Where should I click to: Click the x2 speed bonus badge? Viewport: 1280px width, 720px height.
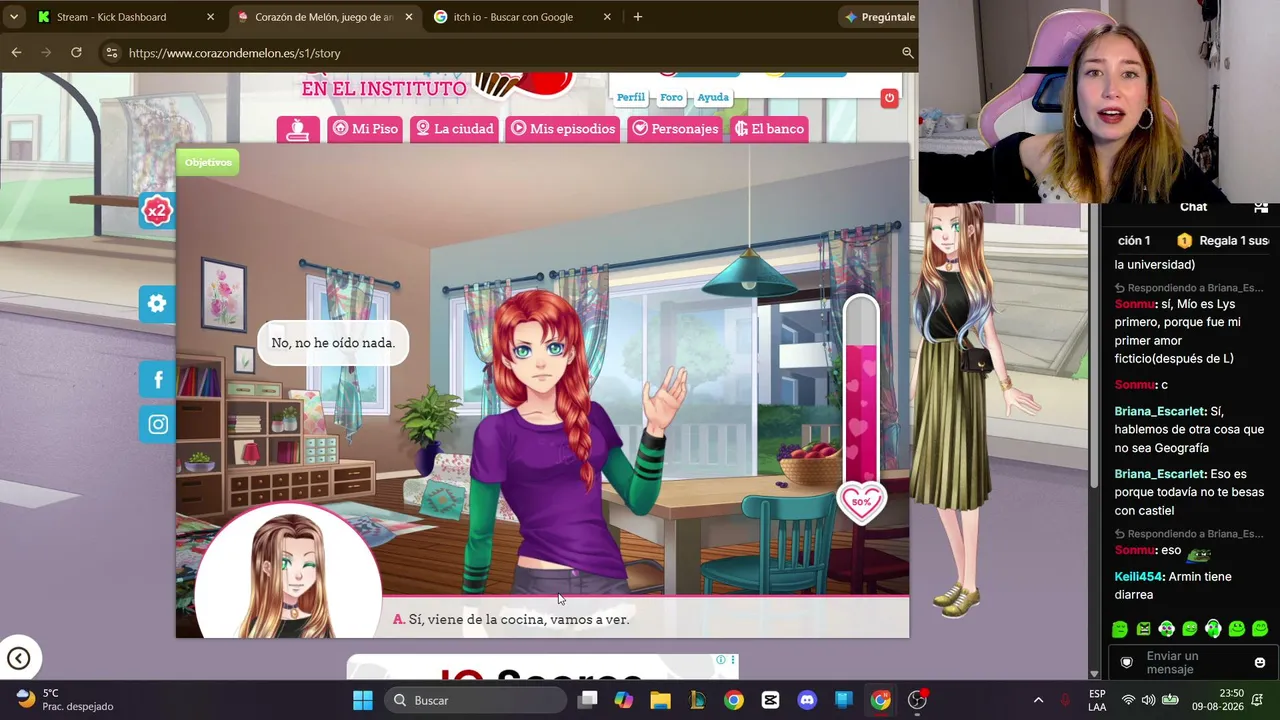pyautogui.click(x=157, y=210)
